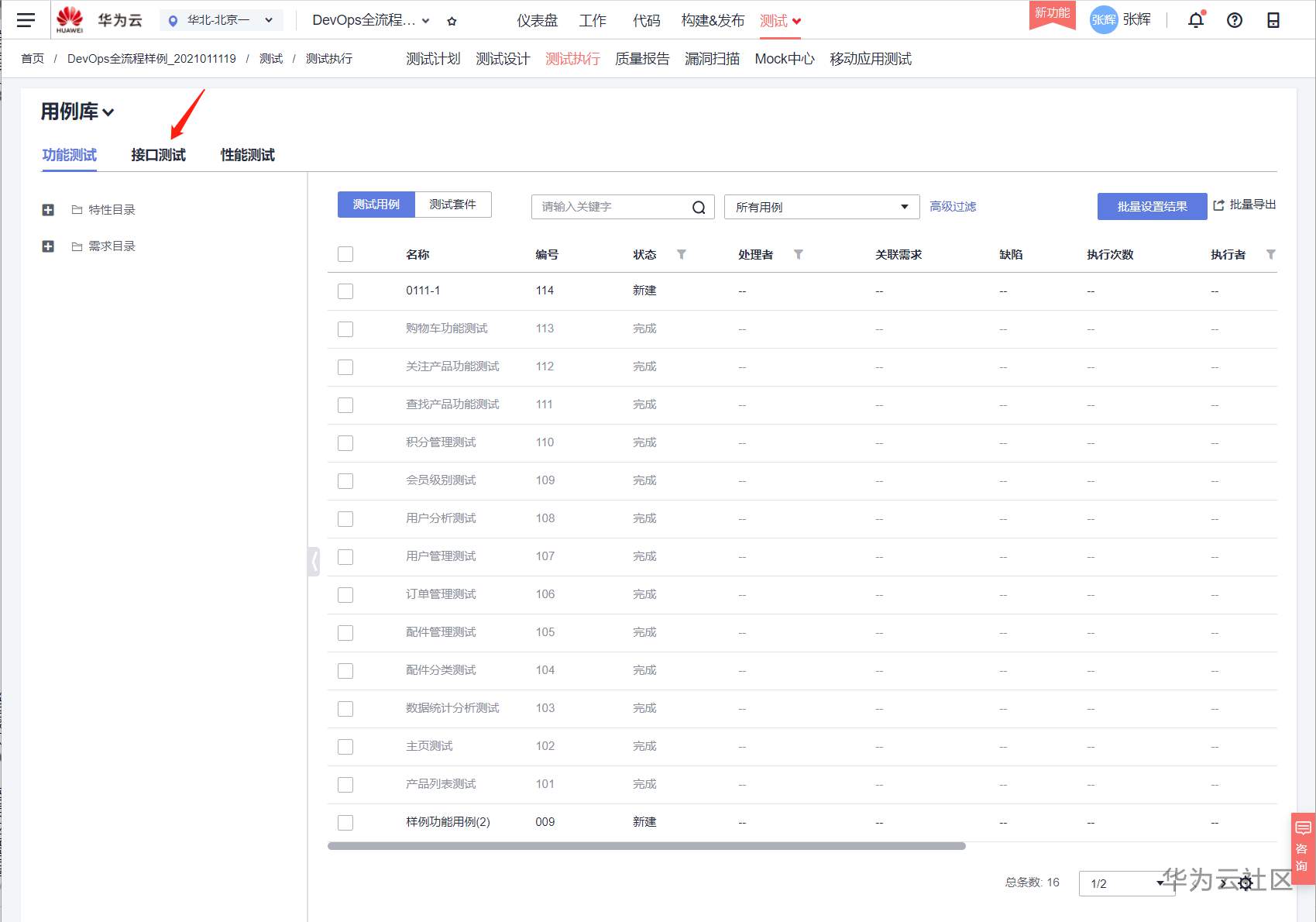
Task: Click the 新功能 ribbon badge
Action: [1052, 14]
